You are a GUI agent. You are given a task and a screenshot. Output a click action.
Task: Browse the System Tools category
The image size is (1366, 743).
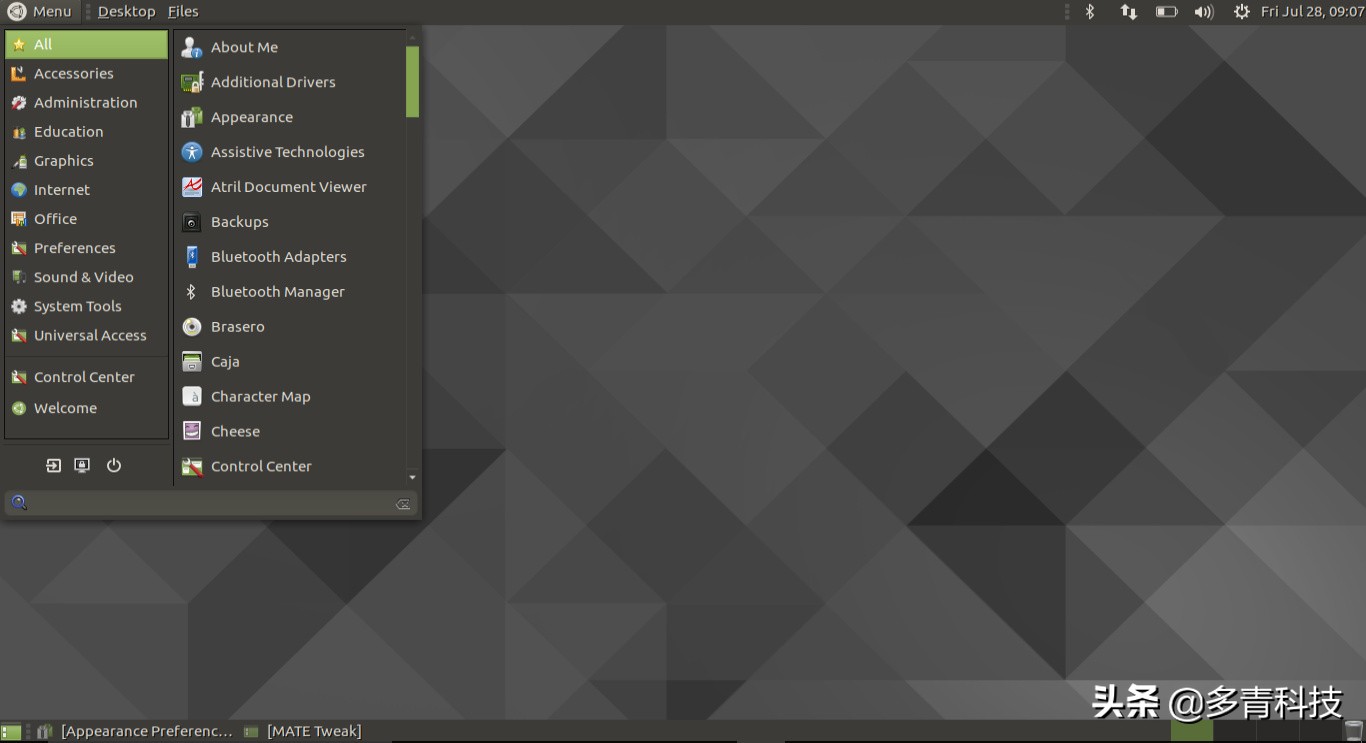(87, 306)
